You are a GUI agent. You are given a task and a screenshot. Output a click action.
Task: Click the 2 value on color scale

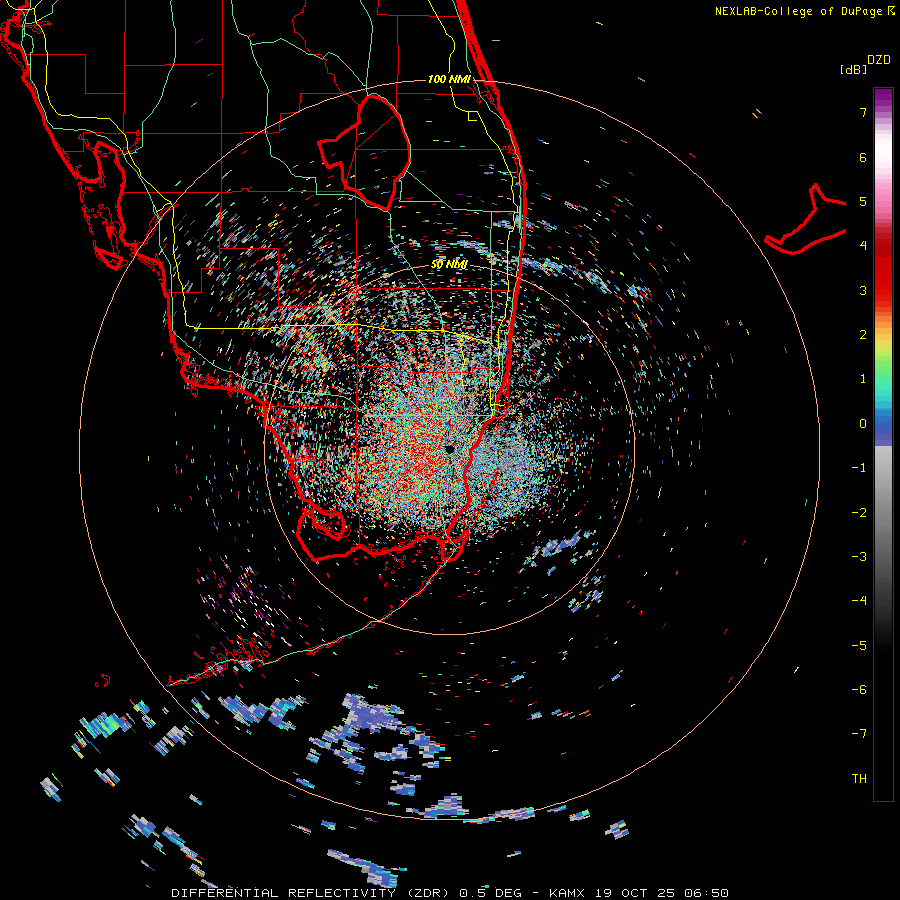[x=863, y=335]
